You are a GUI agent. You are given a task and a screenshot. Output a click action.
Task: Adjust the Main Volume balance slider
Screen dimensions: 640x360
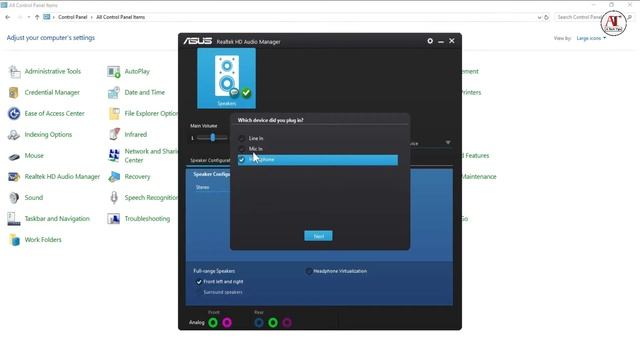coord(213,138)
